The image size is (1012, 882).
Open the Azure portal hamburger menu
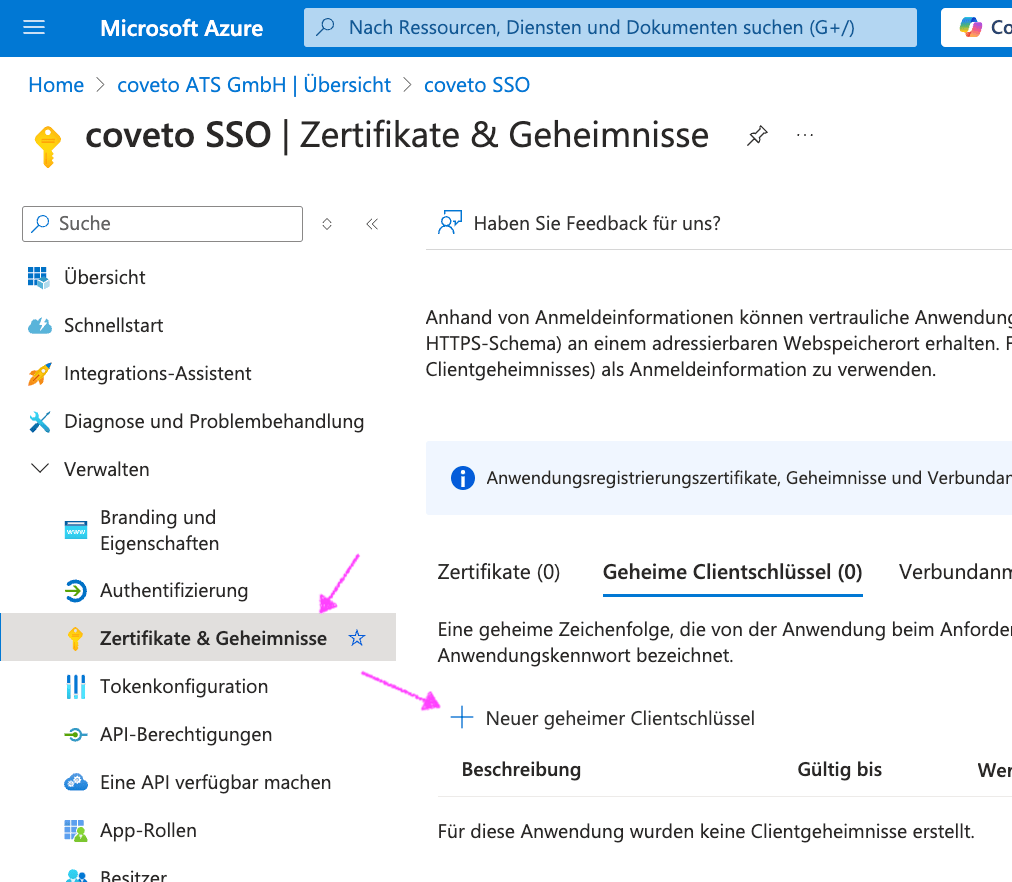point(34,27)
